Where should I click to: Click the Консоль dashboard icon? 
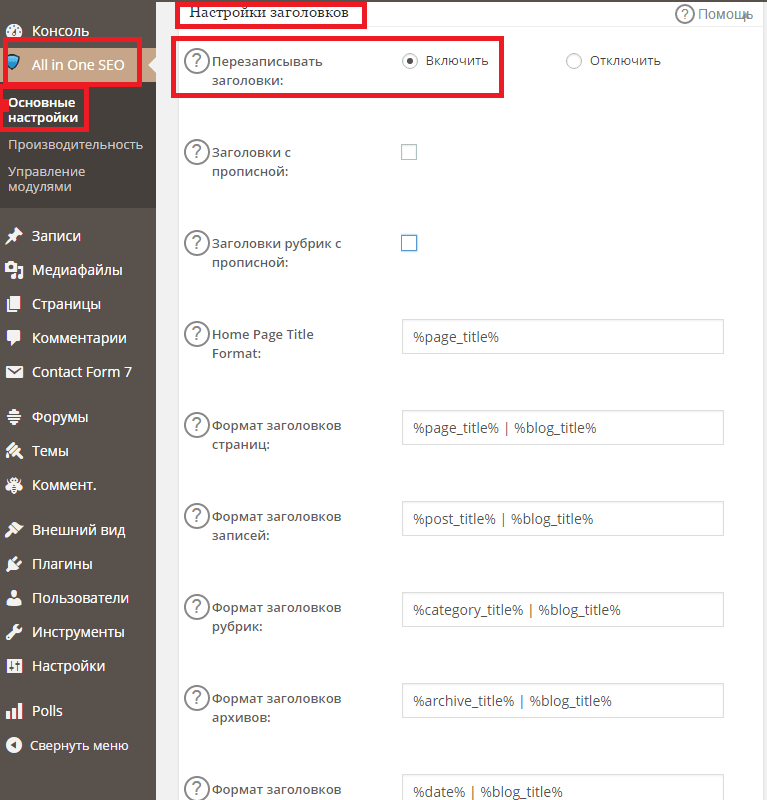[x=14, y=31]
